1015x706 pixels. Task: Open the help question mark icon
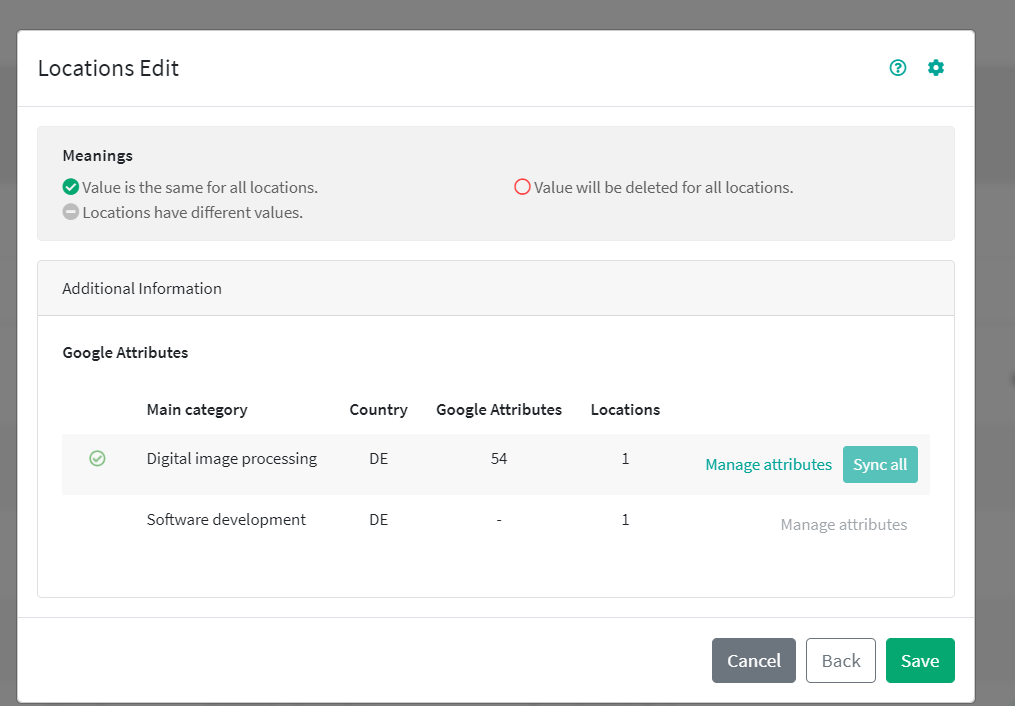[898, 68]
